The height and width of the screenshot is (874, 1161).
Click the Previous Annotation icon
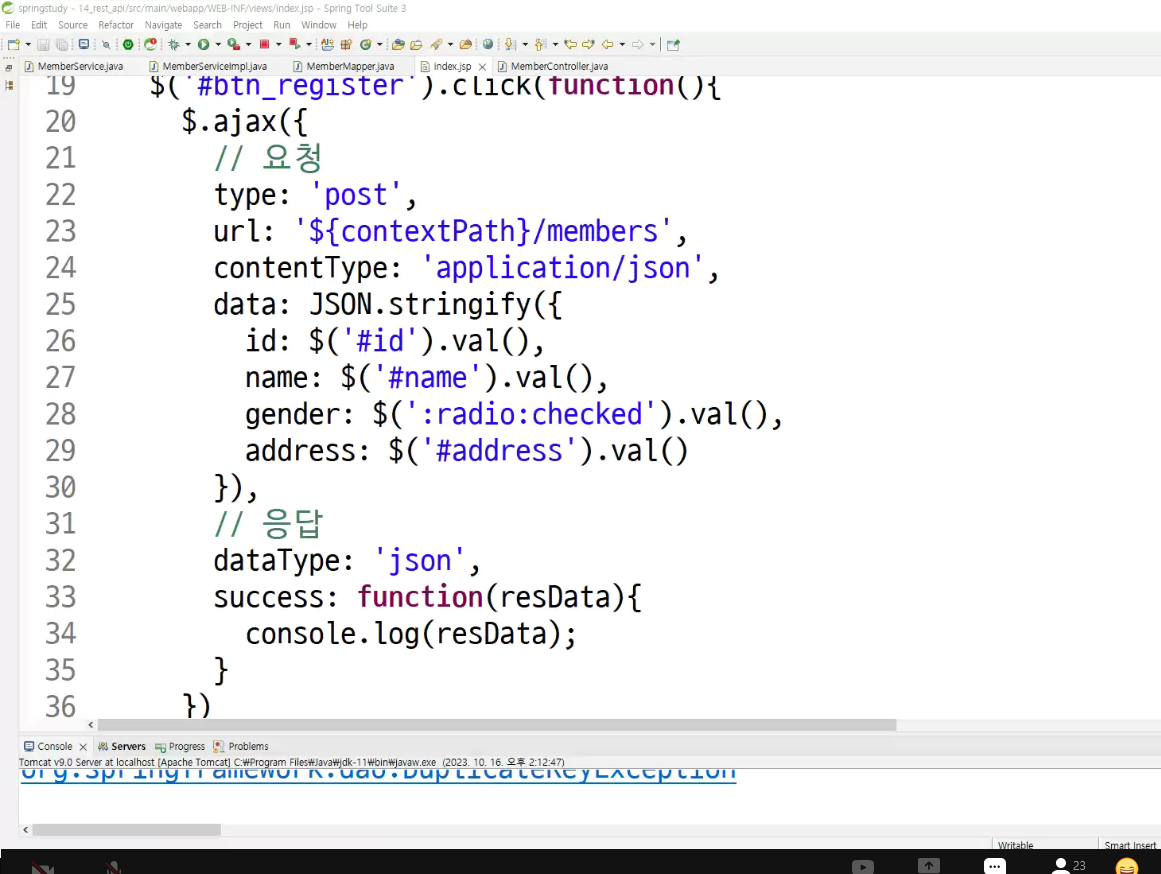point(541,44)
